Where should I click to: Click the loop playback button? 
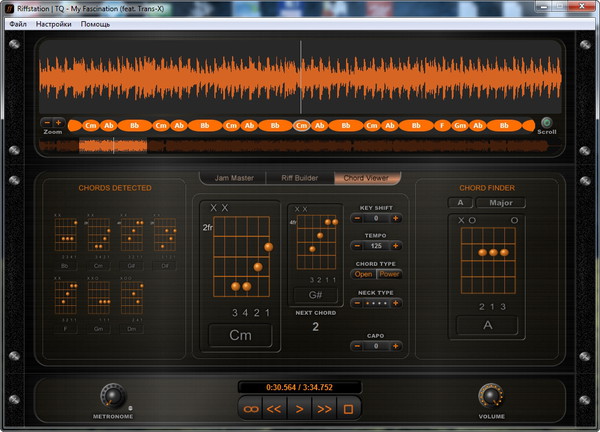pos(249,408)
